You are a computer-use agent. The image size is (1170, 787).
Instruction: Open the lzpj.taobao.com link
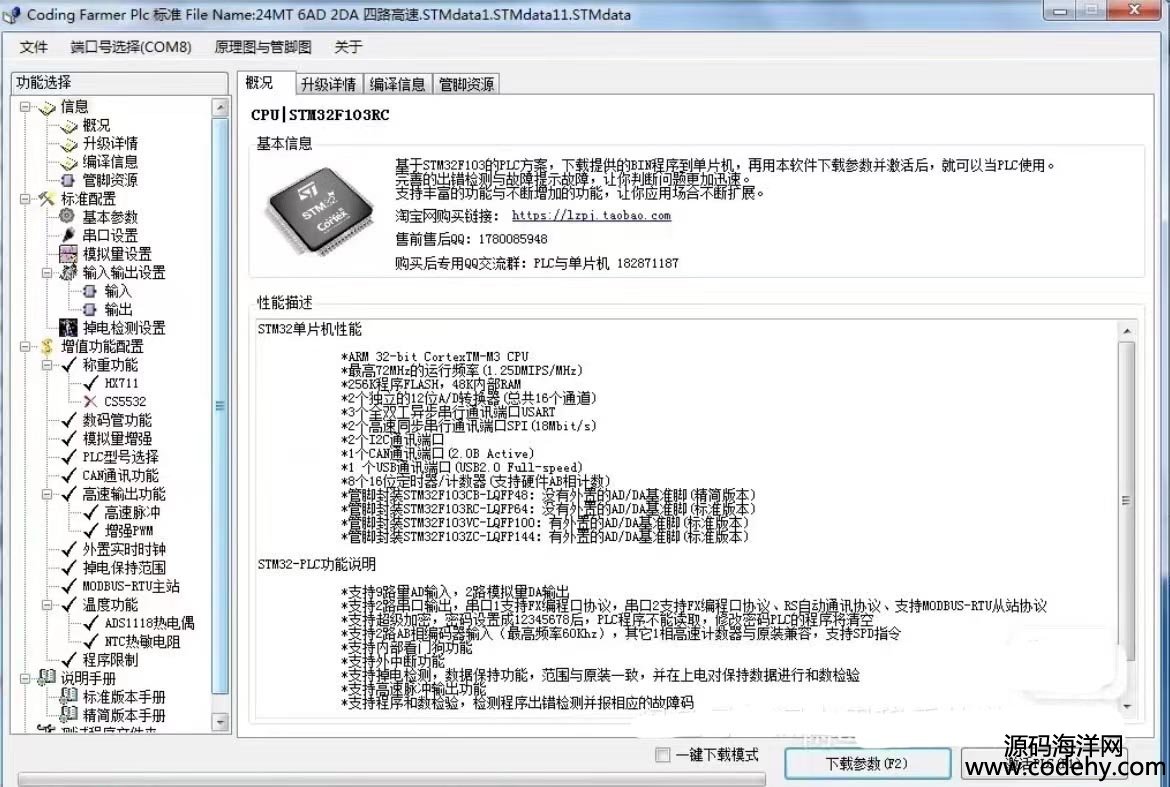591,216
